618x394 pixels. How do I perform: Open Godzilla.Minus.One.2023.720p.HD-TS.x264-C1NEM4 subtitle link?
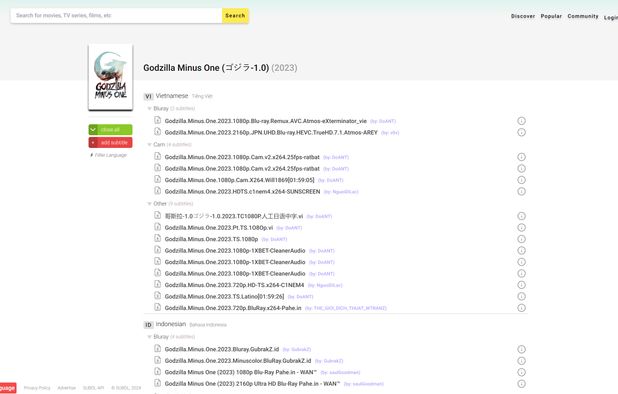pyautogui.click(x=235, y=285)
